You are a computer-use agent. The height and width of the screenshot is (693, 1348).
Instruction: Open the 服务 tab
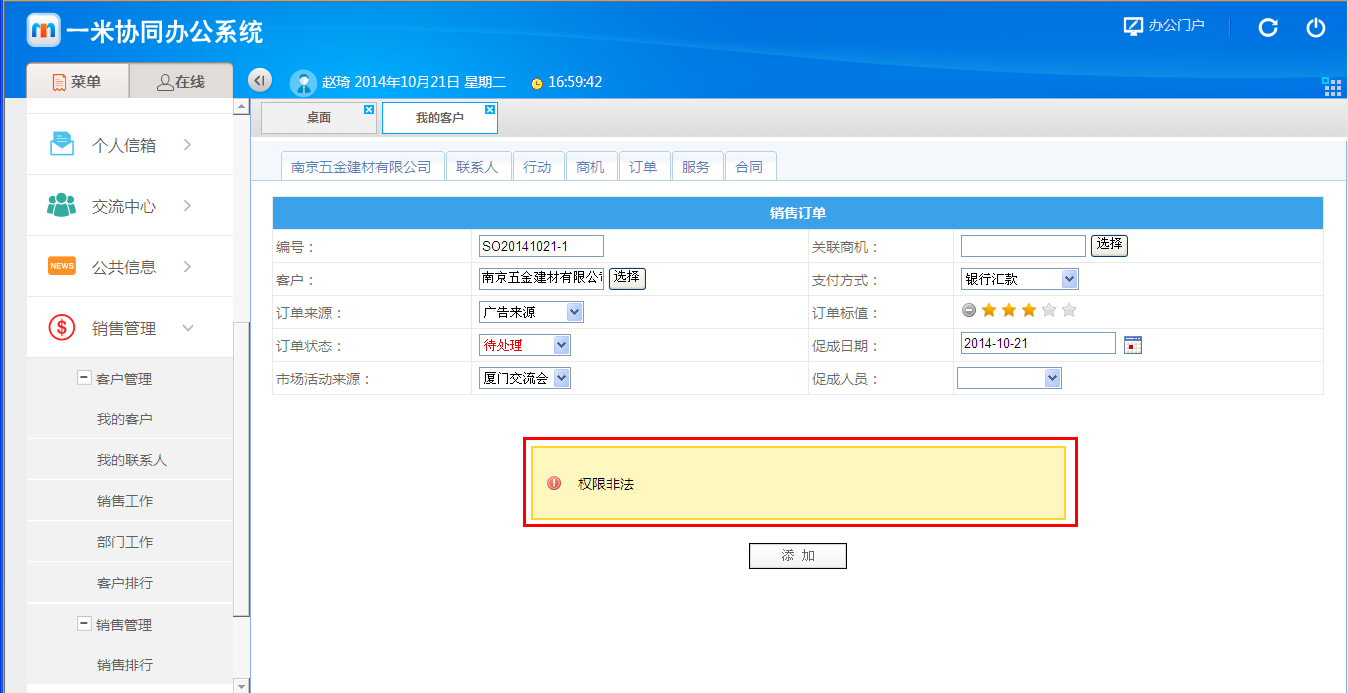point(696,167)
